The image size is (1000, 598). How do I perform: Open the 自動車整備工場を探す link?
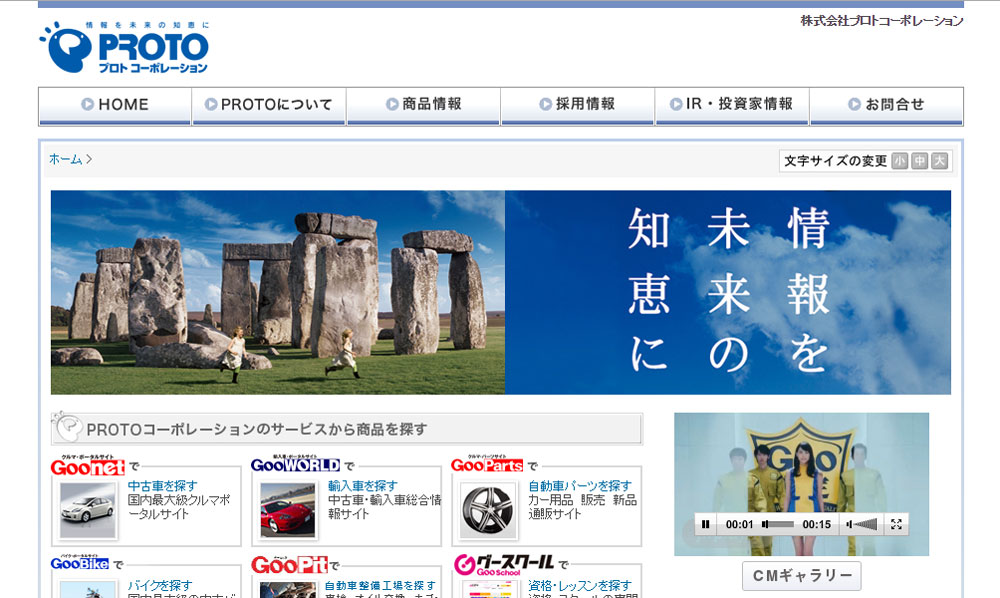click(380, 585)
